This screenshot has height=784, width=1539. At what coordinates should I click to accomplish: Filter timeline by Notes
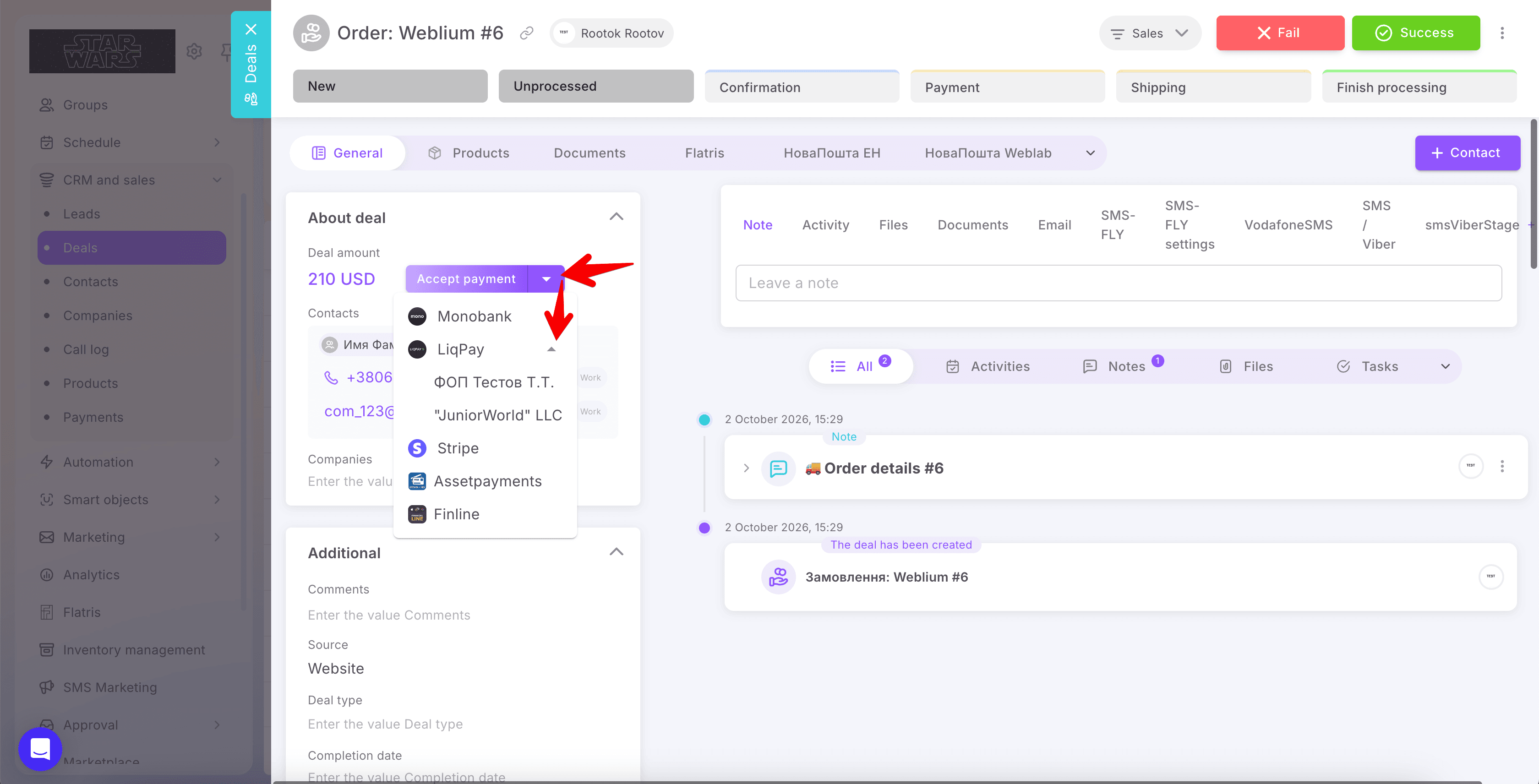pyautogui.click(x=1123, y=367)
